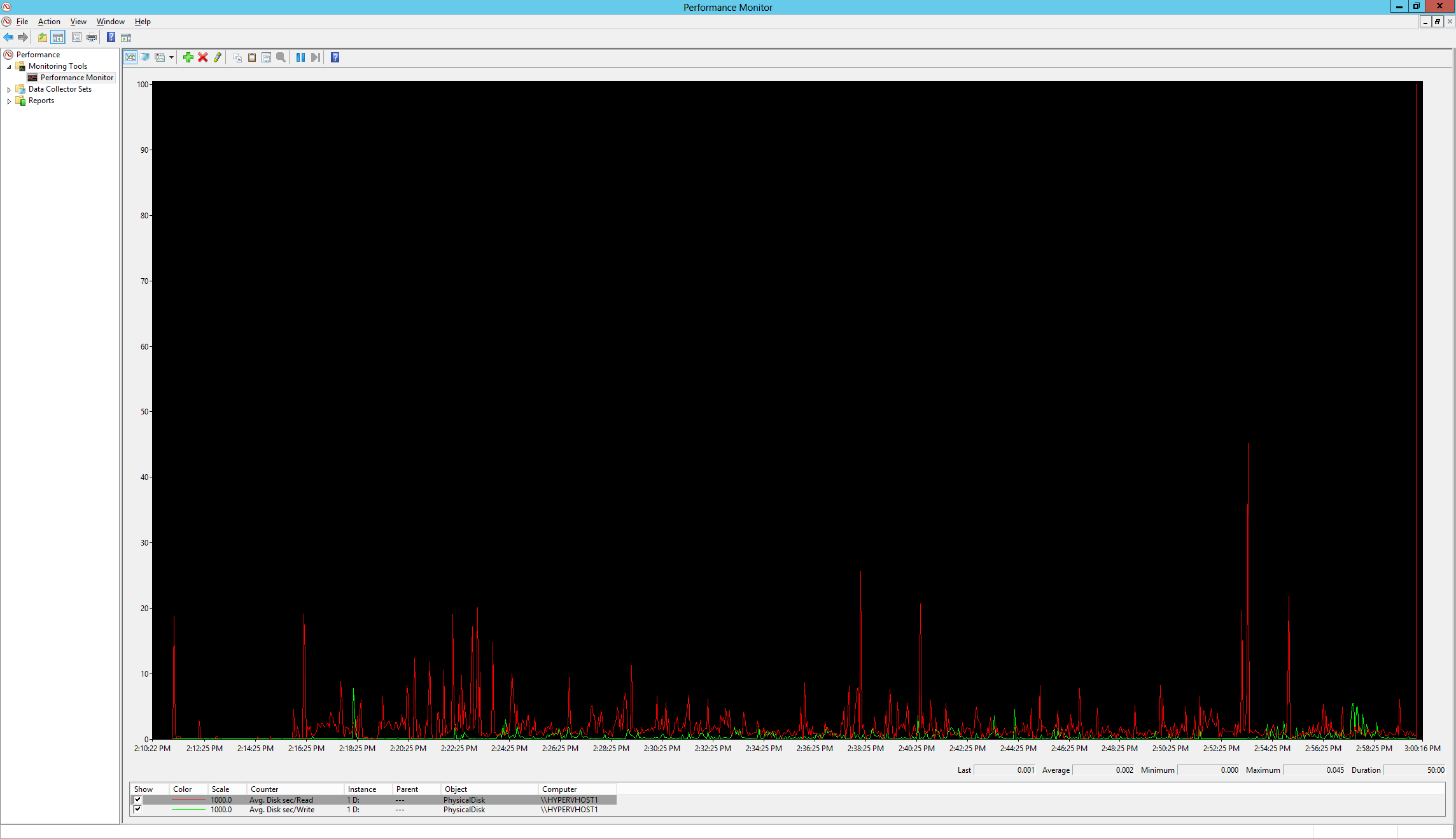Sort by the Parent column header
Image resolution: width=1456 pixels, height=839 pixels.
point(416,789)
